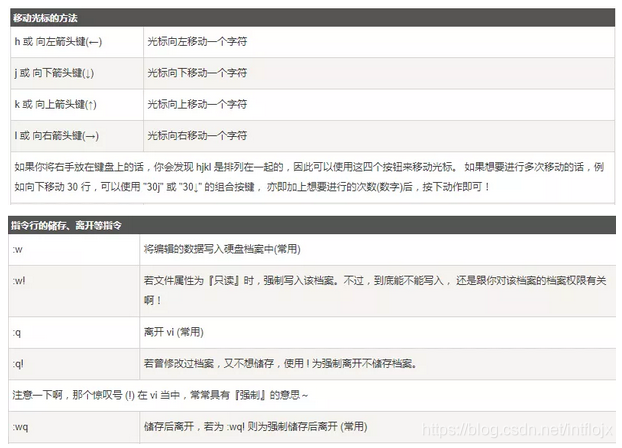Select the '移动光标的方法' table header
This screenshot has height=448, width=622.
(313, 18)
